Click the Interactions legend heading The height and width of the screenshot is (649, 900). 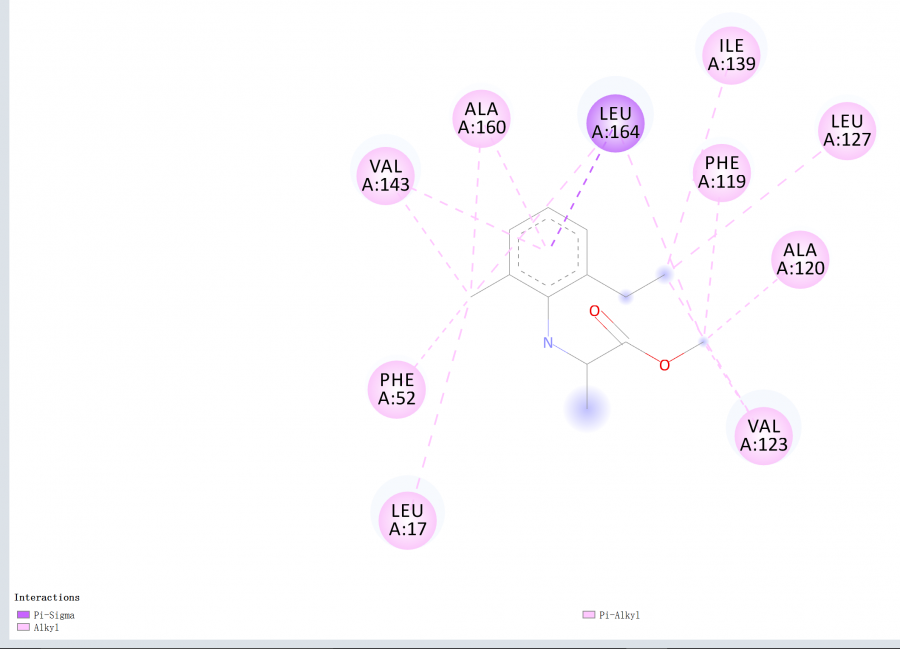pyautogui.click(x=47, y=597)
